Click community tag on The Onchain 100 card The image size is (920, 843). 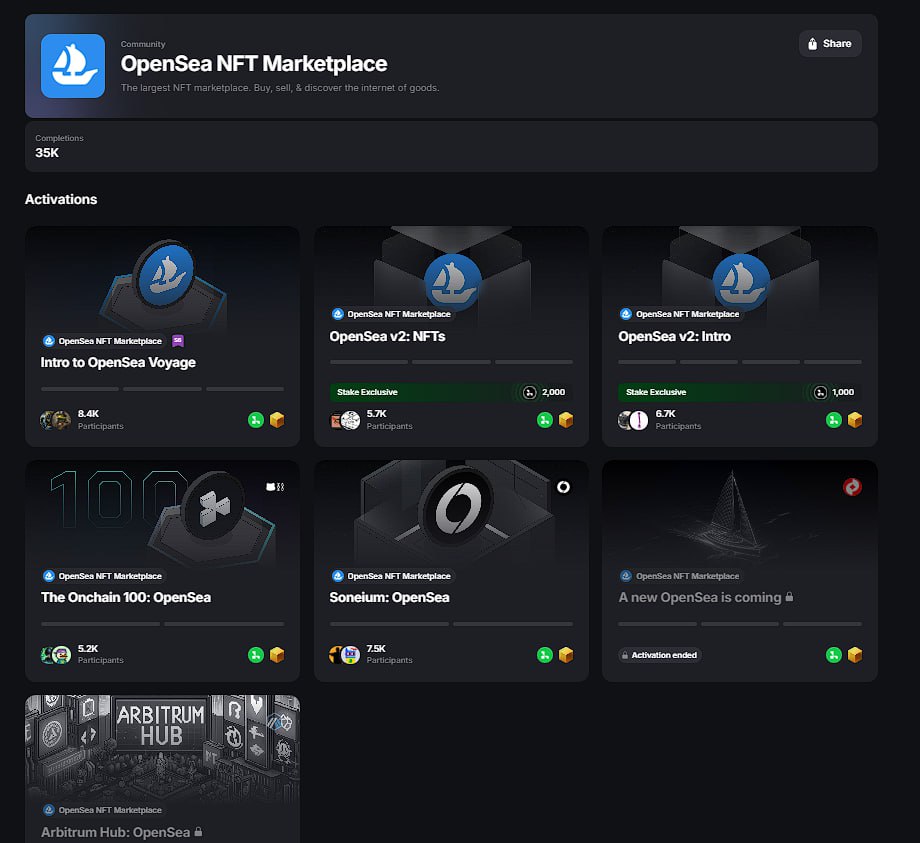tap(103, 576)
